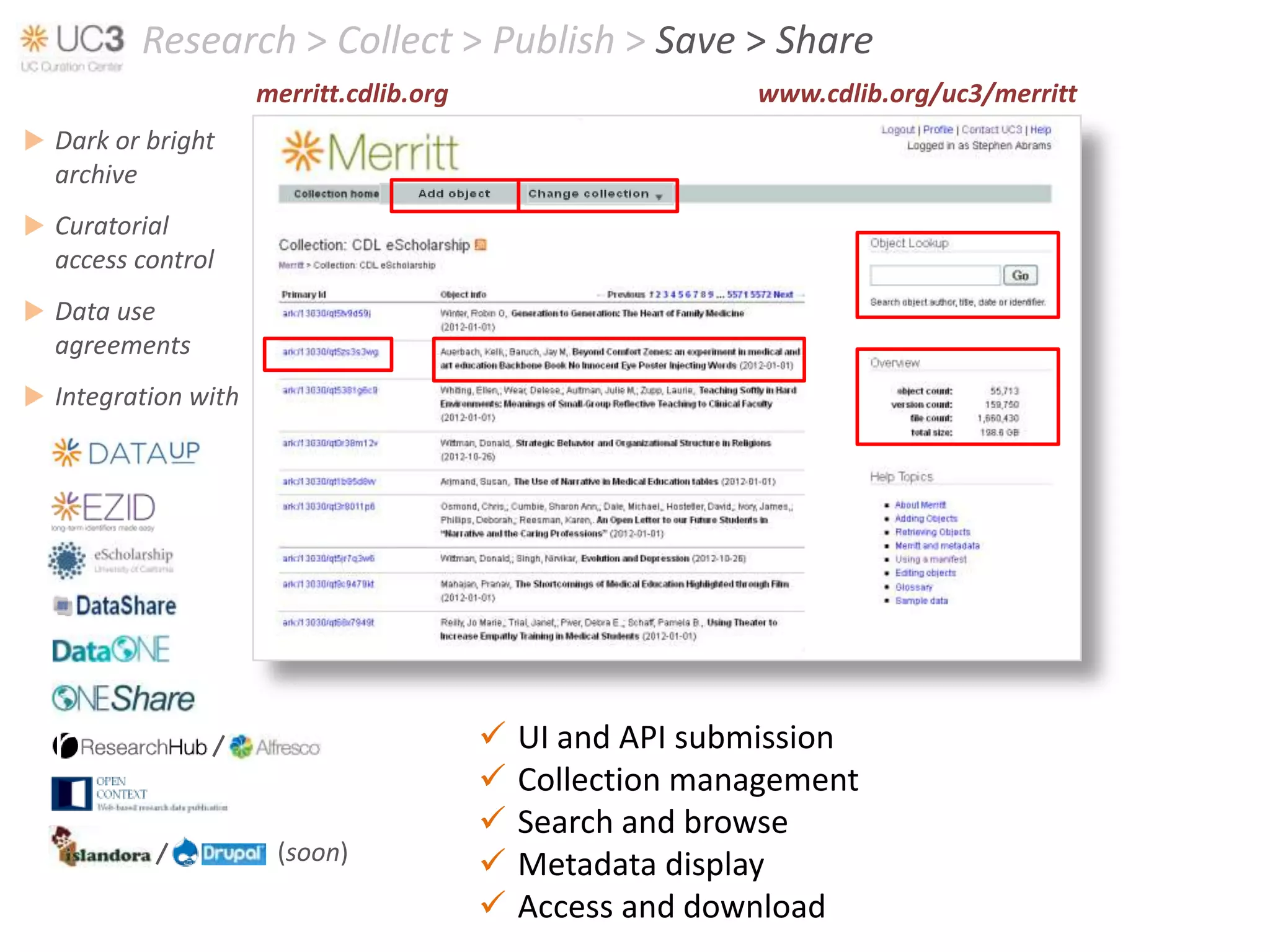Image resolution: width=1270 pixels, height=952 pixels.
Task: Click the total size value 198.6 GB
Action: click(999, 433)
